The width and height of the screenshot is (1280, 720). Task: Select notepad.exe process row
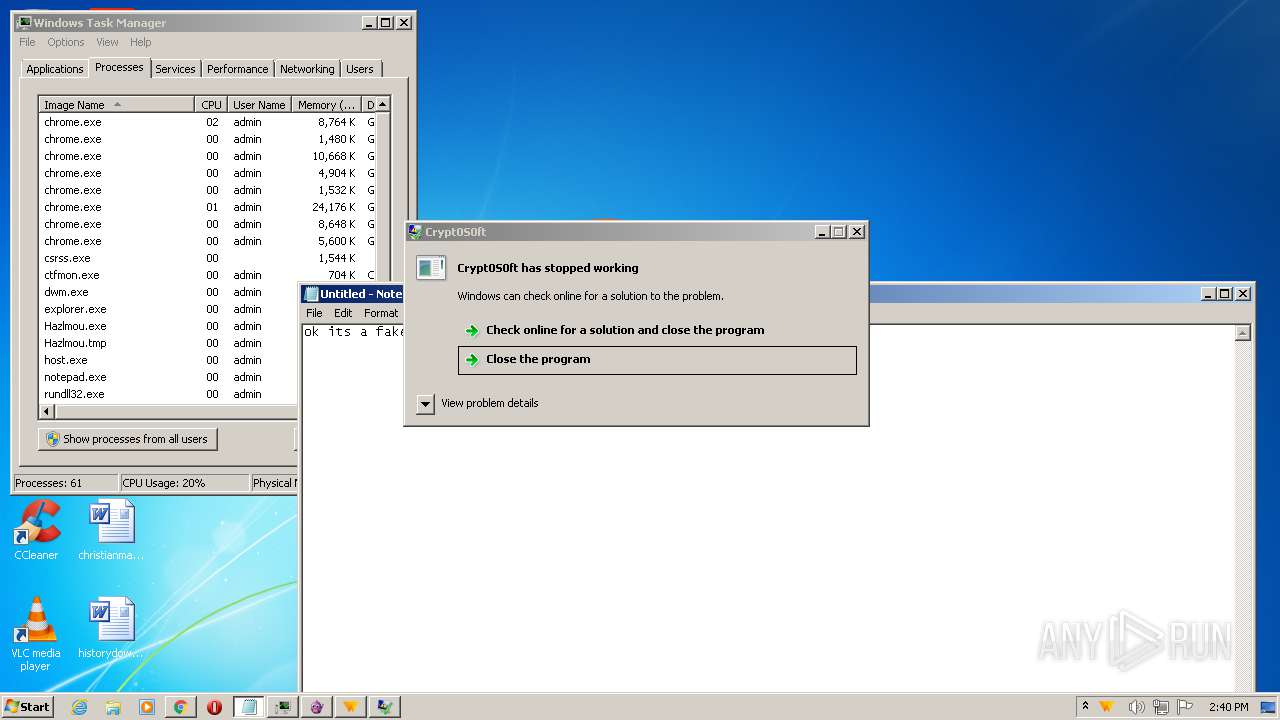169,377
